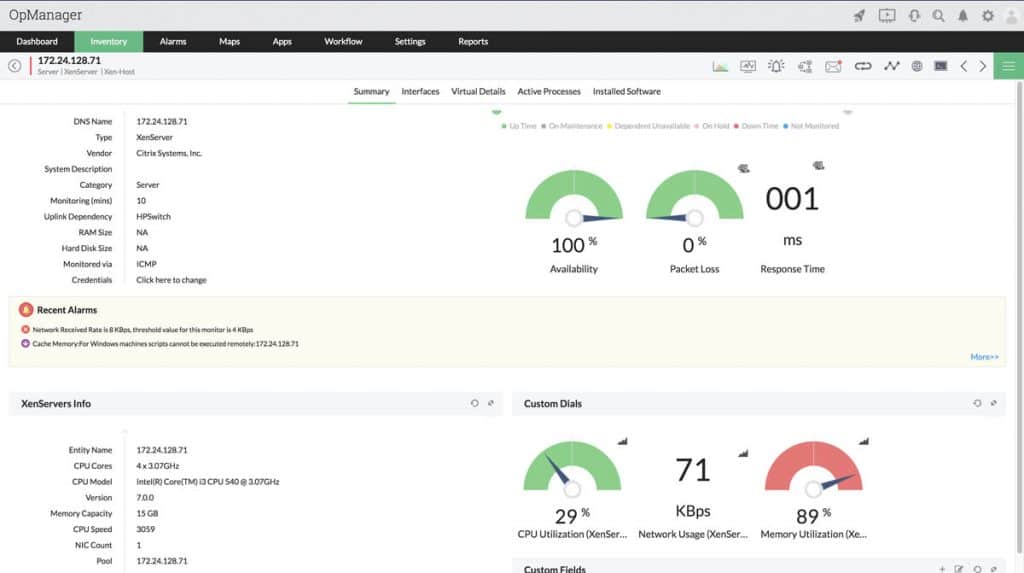Open the Maps menu

229,41
